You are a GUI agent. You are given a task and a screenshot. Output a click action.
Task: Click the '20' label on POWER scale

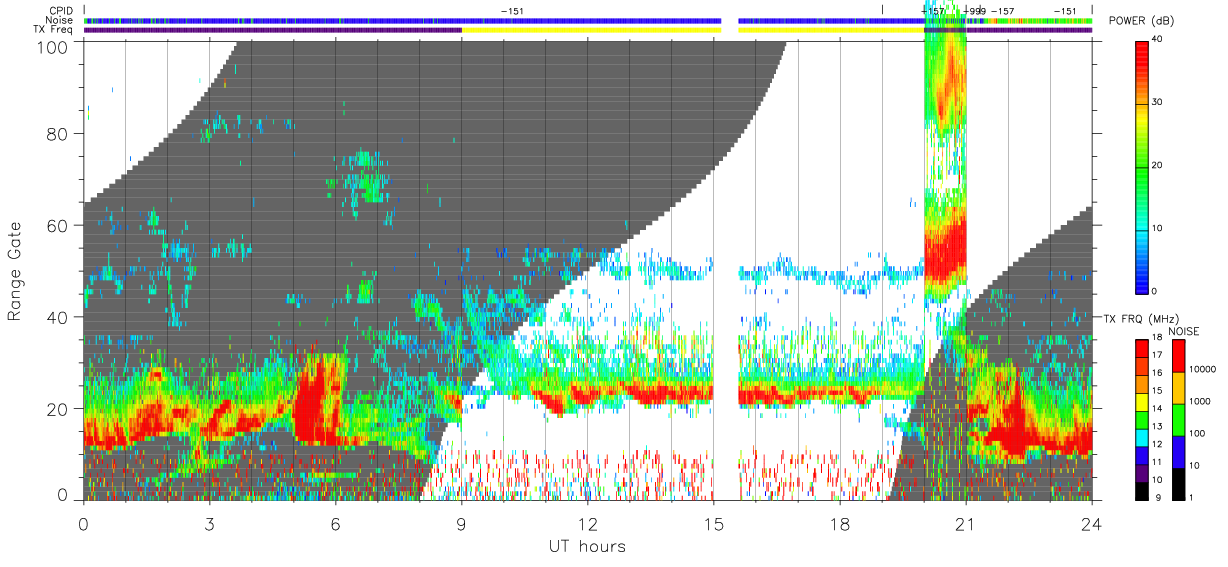point(1158,166)
